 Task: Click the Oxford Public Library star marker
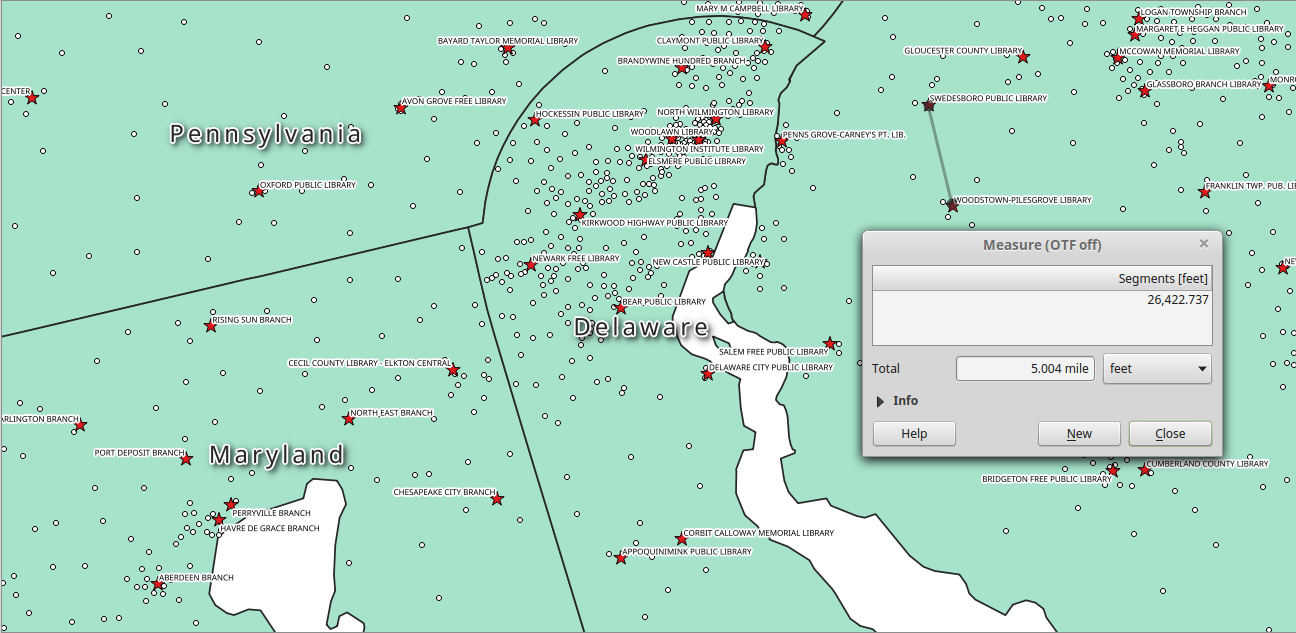(257, 189)
